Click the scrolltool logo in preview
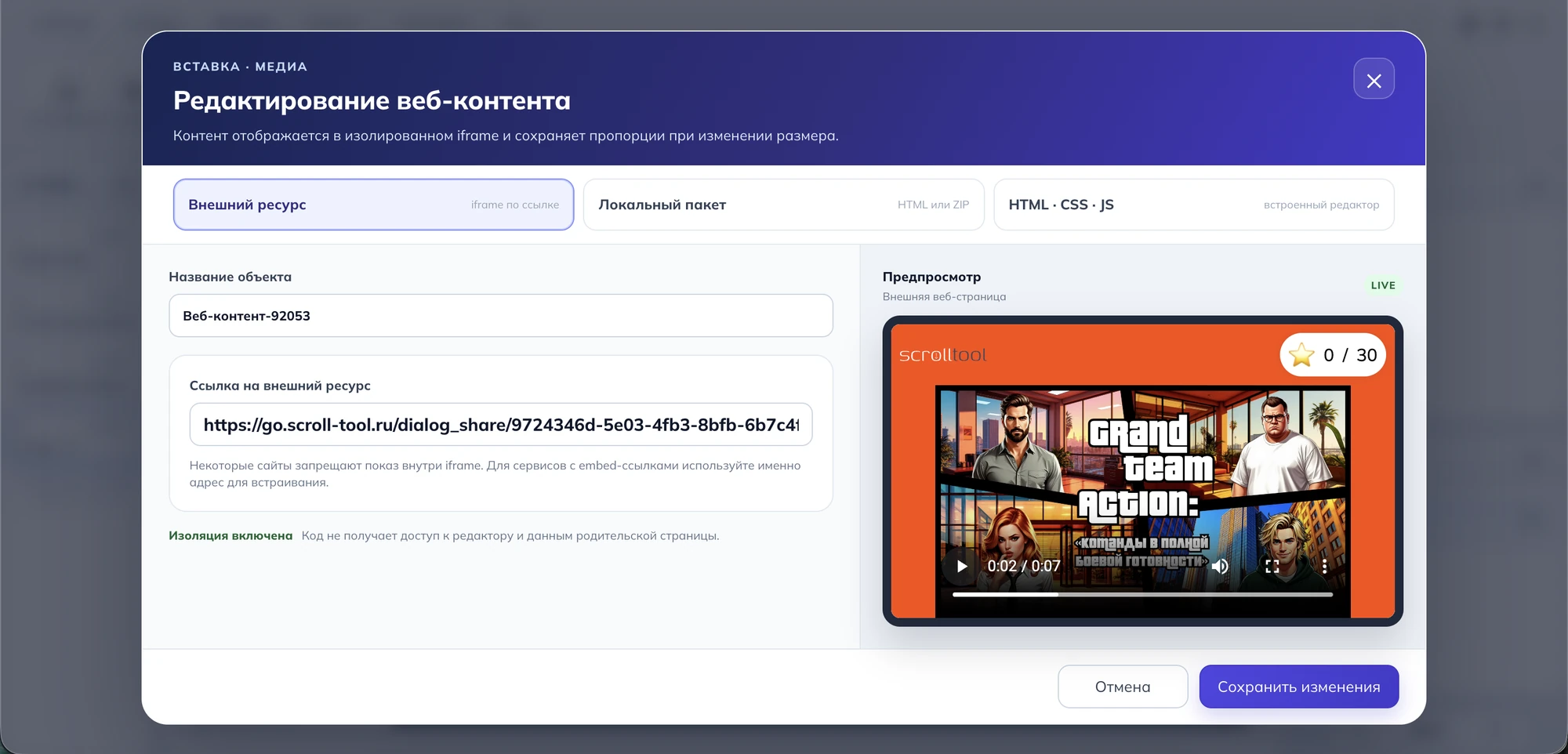This screenshot has width=1568, height=754. (942, 355)
